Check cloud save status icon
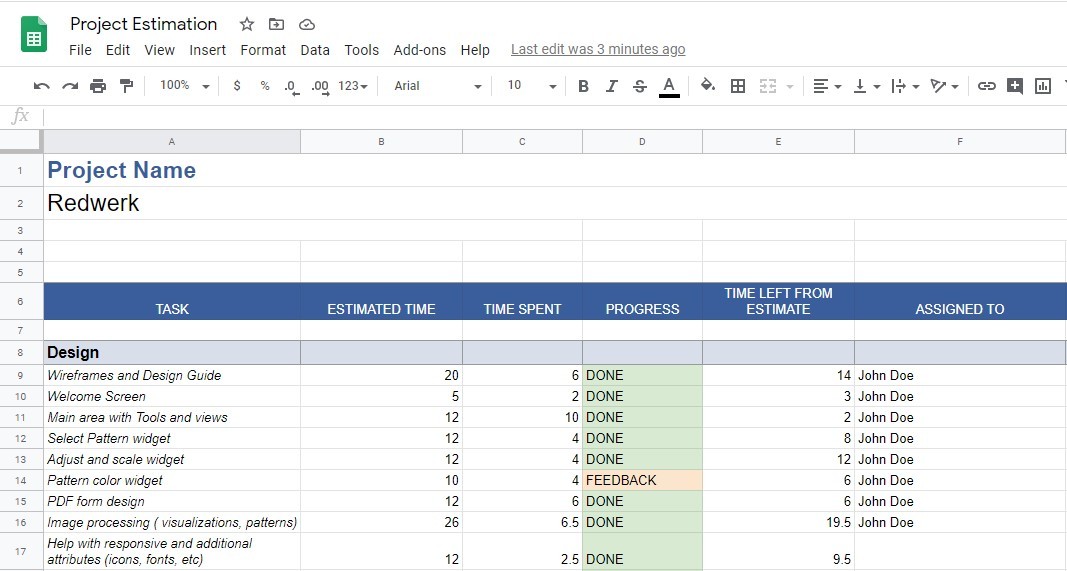 (x=307, y=25)
